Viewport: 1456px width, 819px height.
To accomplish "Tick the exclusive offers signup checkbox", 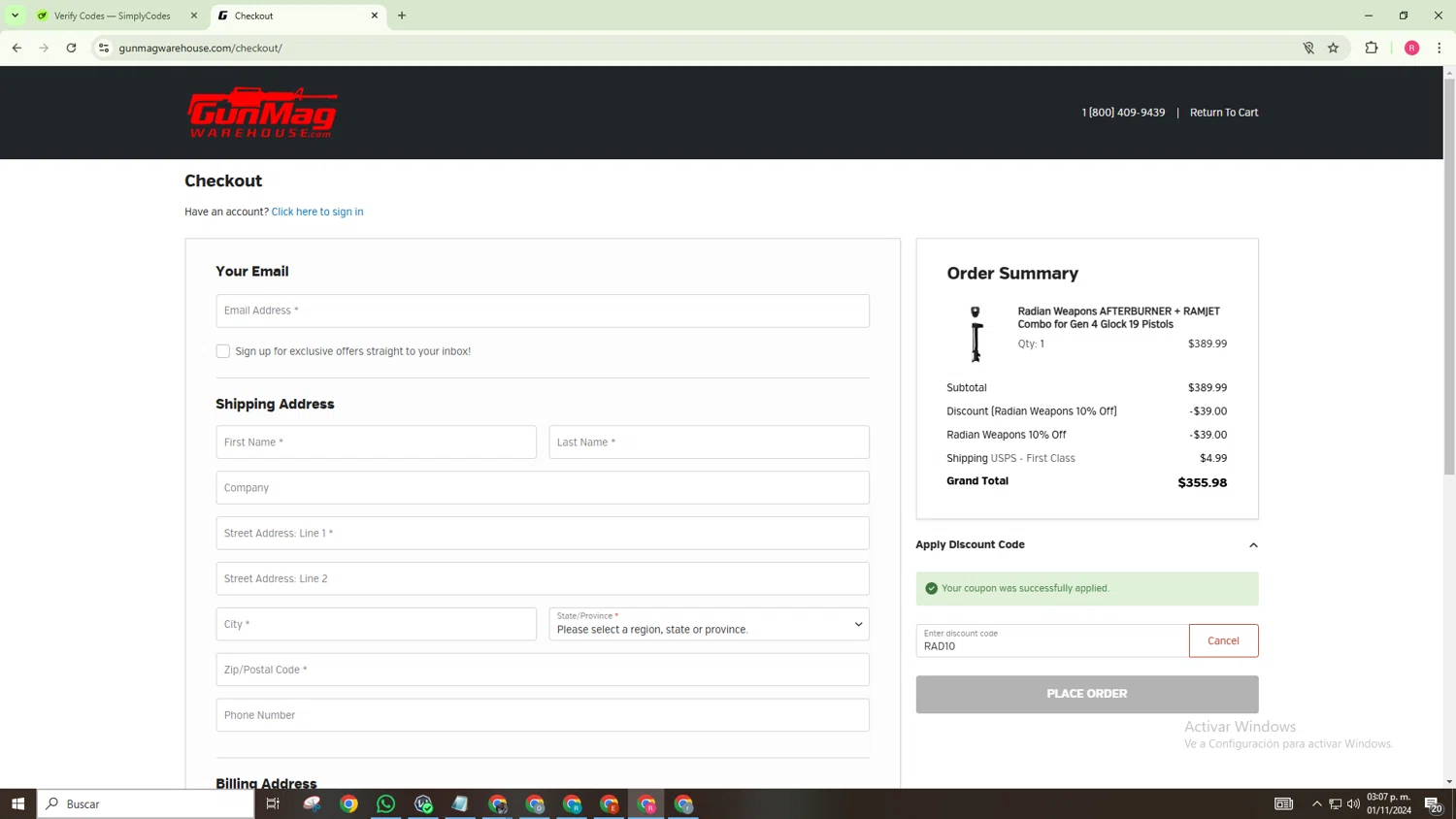I will click(x=223, y=351).
